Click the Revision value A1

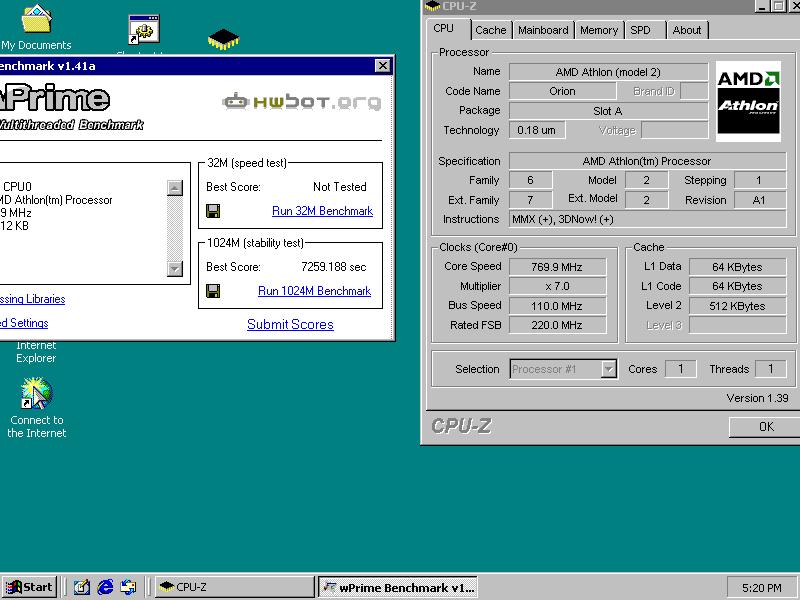tap(759, 200)
